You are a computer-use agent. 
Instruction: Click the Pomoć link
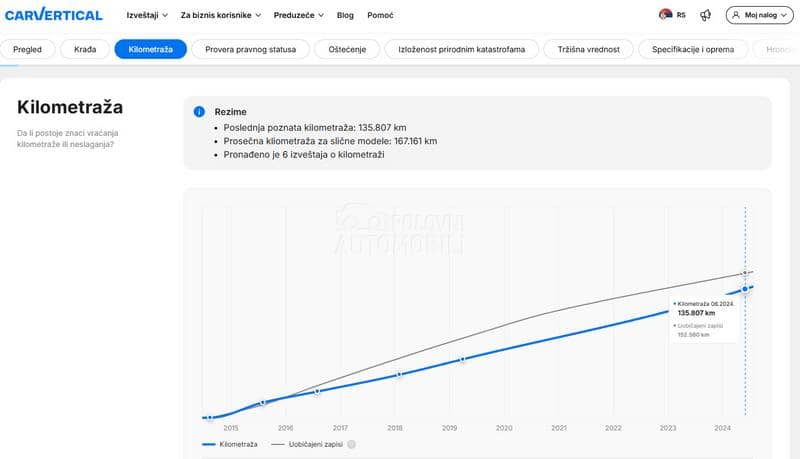pos(380,15)
